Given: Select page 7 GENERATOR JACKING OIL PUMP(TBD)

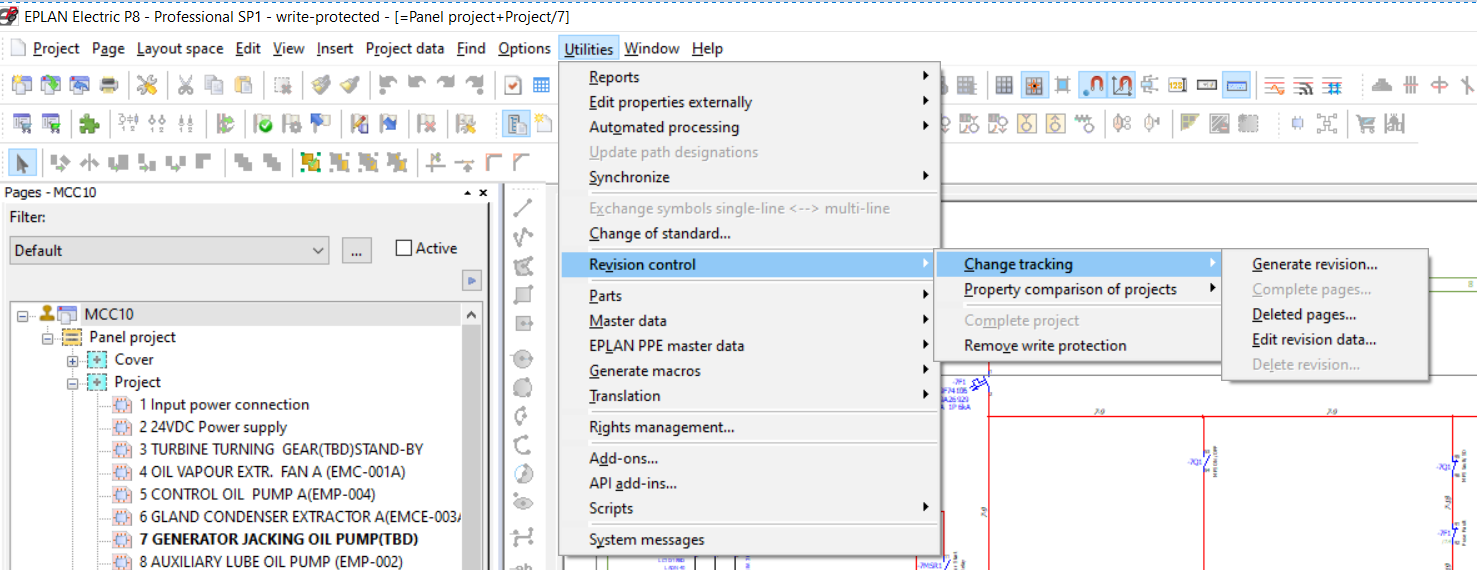Looking at the screenshot, I should (278, 539).
